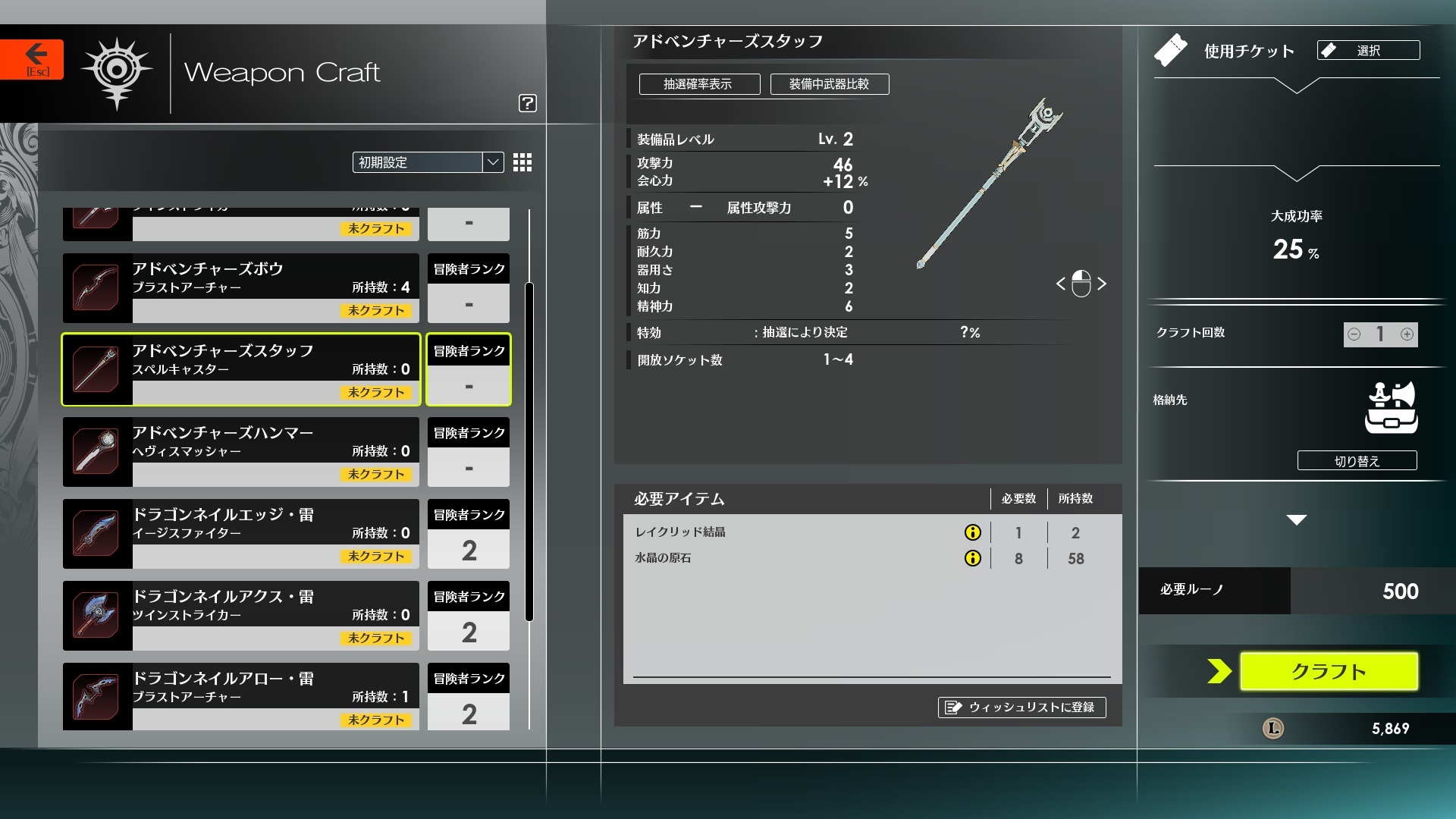Open the 初期設定 sort dropdown
This screenshot has height=819, width=1456.
[x=428, y=162]
